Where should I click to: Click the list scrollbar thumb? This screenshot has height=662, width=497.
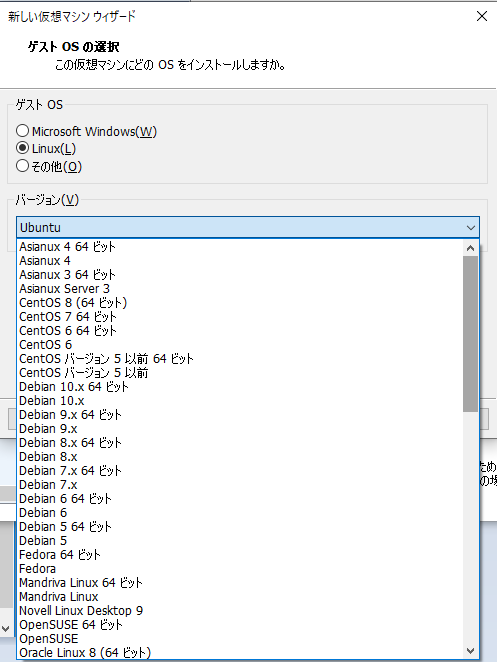pos(470,334)
